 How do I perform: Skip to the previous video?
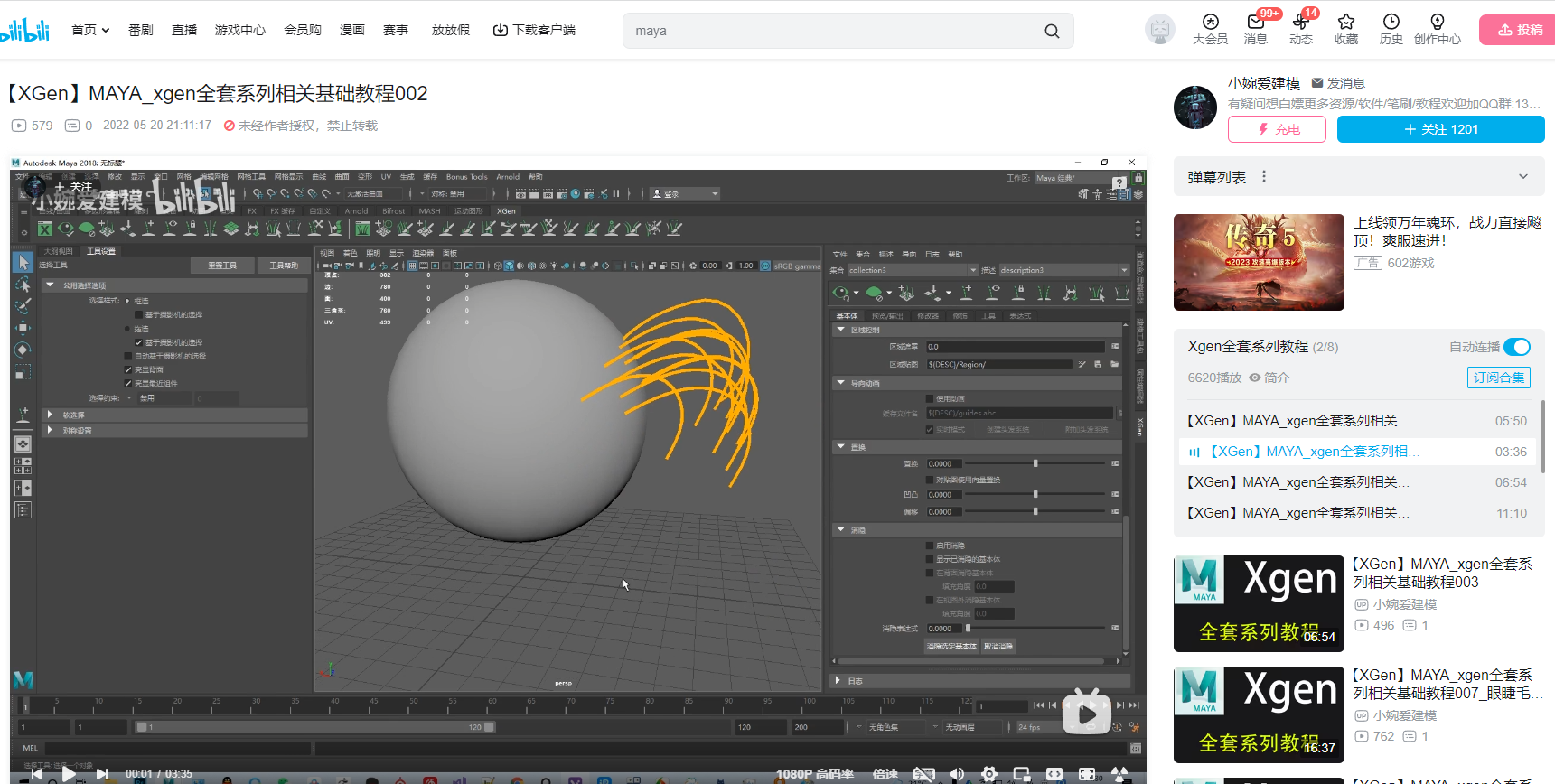click(x=36, y=774)
